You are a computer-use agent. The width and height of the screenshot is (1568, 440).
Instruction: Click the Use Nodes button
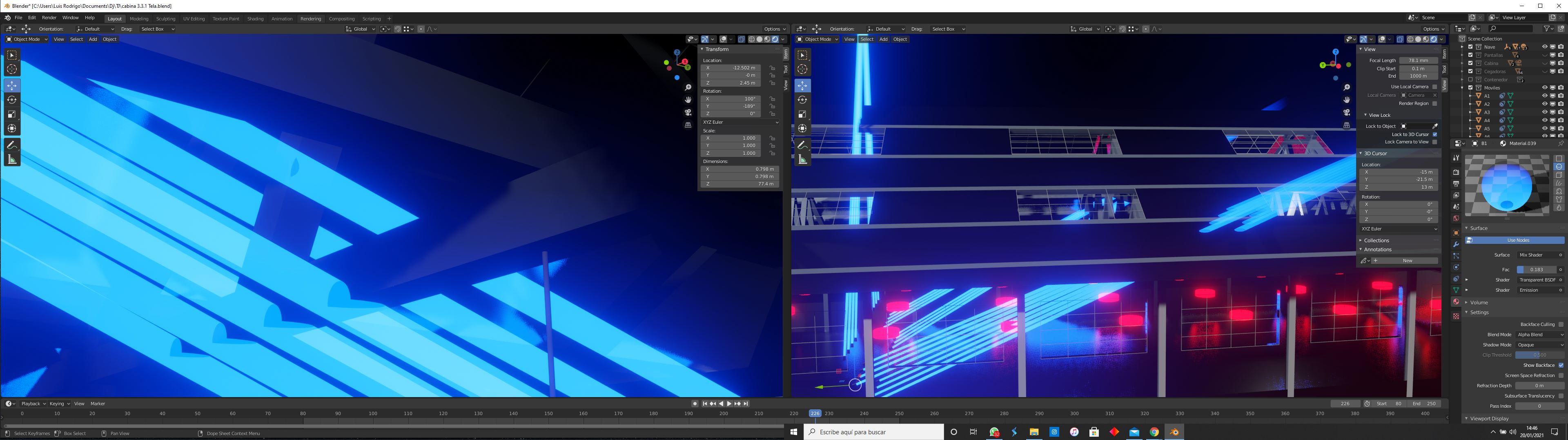[x=1515, y=240]
